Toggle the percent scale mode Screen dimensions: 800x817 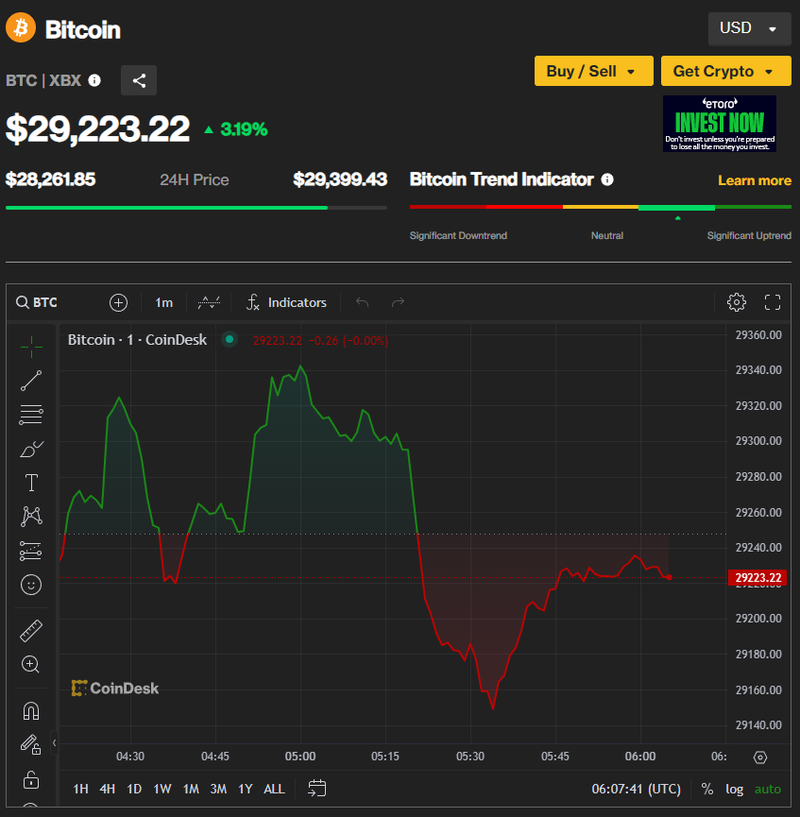coord(707,789)
